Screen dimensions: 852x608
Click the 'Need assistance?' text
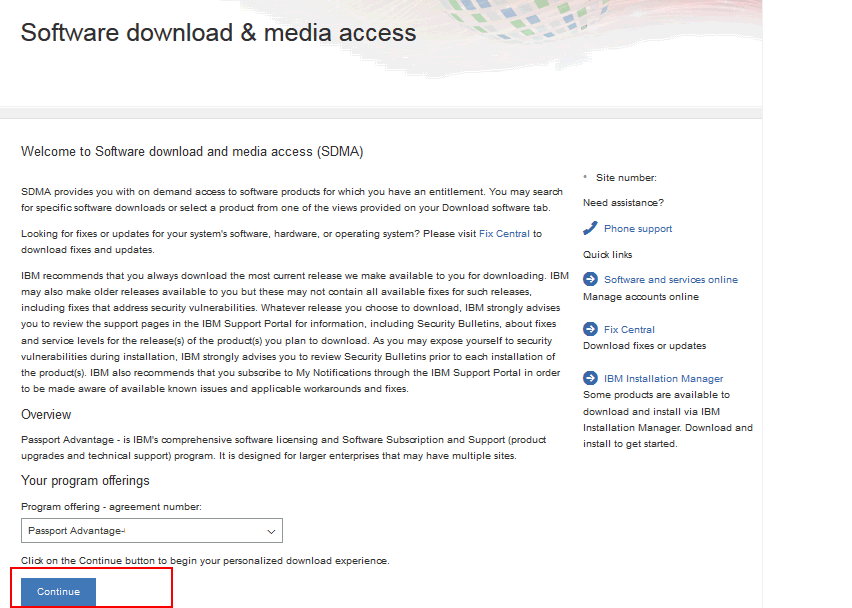click(x=623, y=203)
